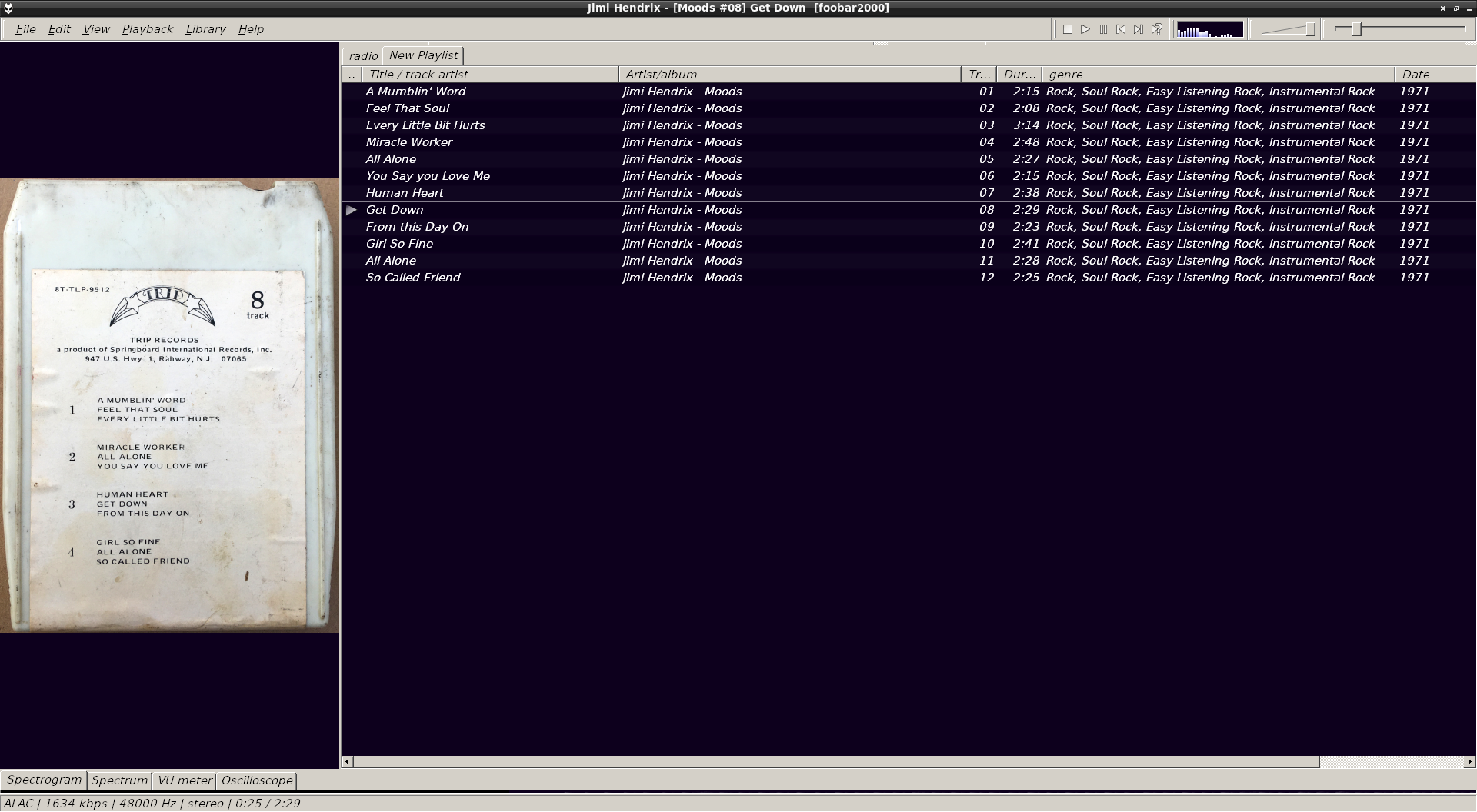Click the spectrum visualization in toolbar

[1210, 29]
